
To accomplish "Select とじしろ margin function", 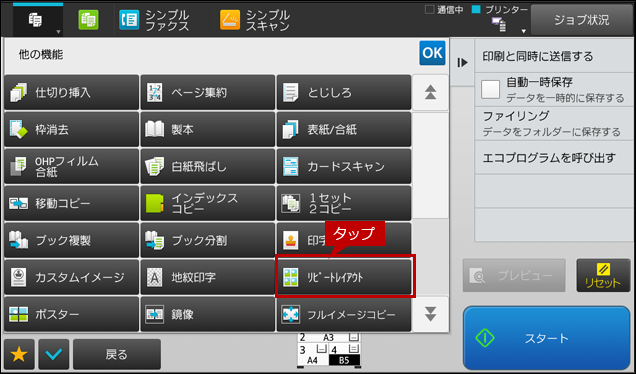I will pyautogui.click(x=344, y=92).
